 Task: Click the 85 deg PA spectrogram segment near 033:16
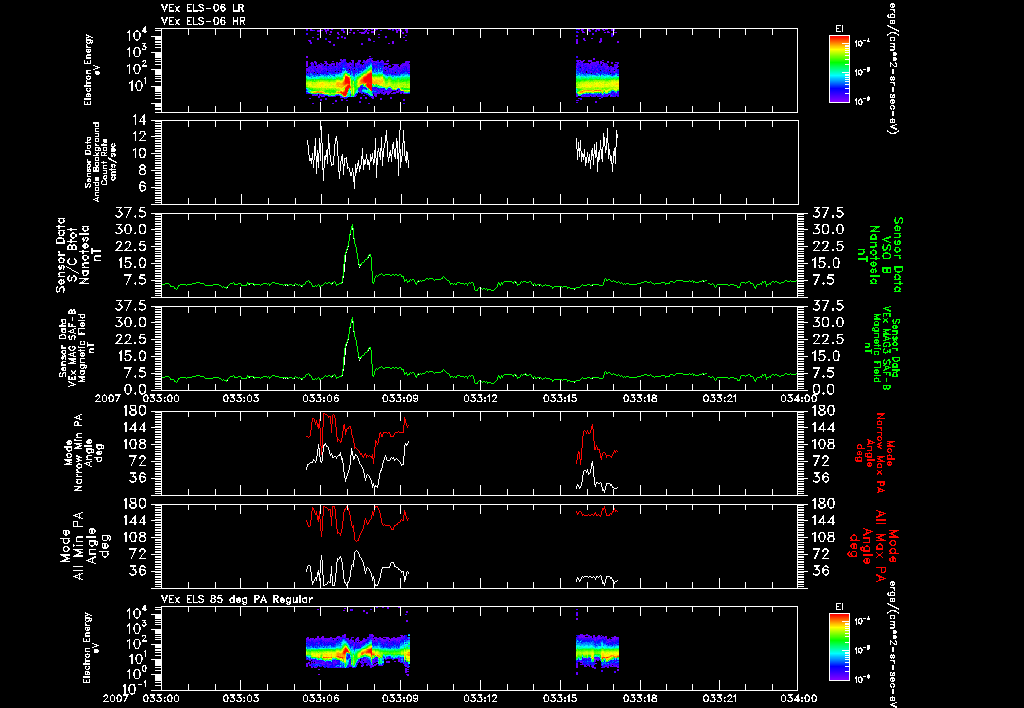pos(597,652)
